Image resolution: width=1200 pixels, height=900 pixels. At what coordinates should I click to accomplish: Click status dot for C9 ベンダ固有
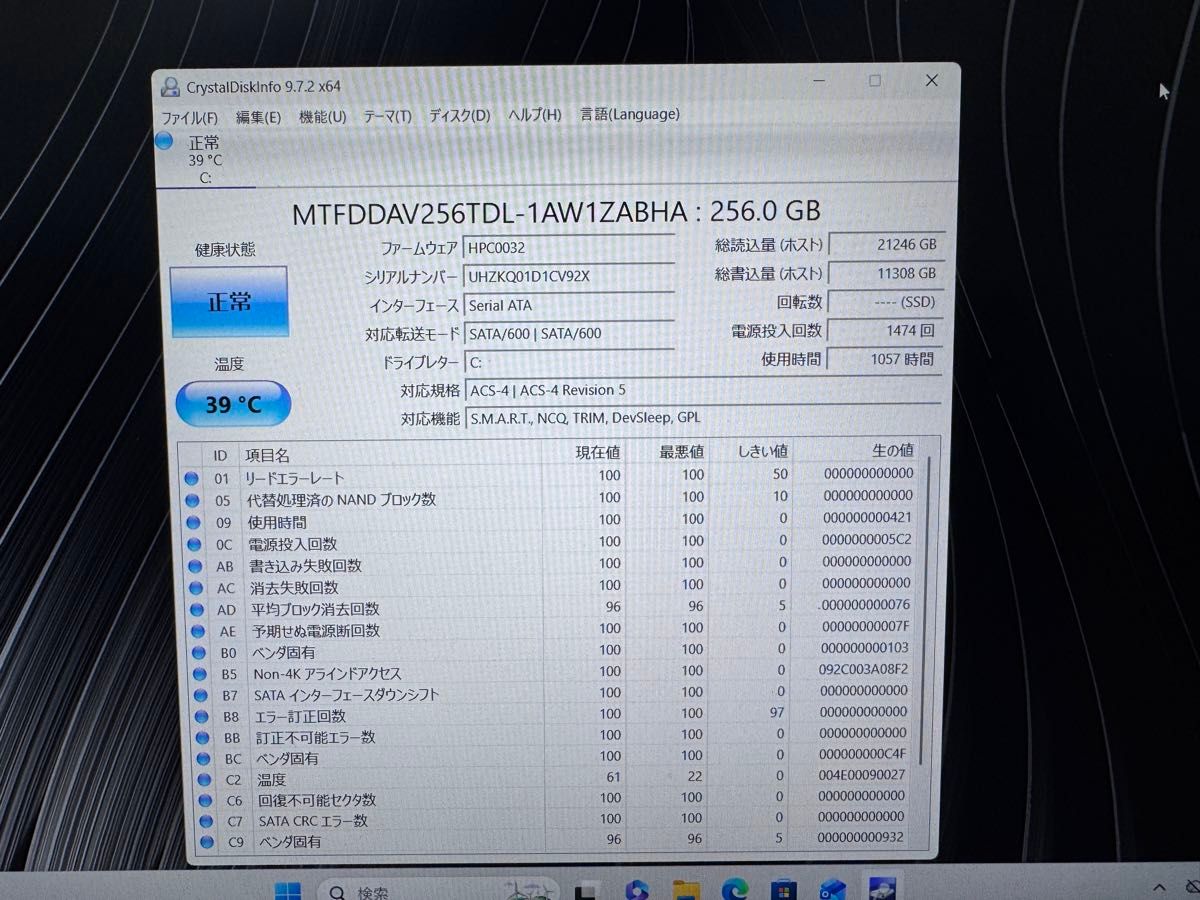pyautogui.click(x=206, y=843)
